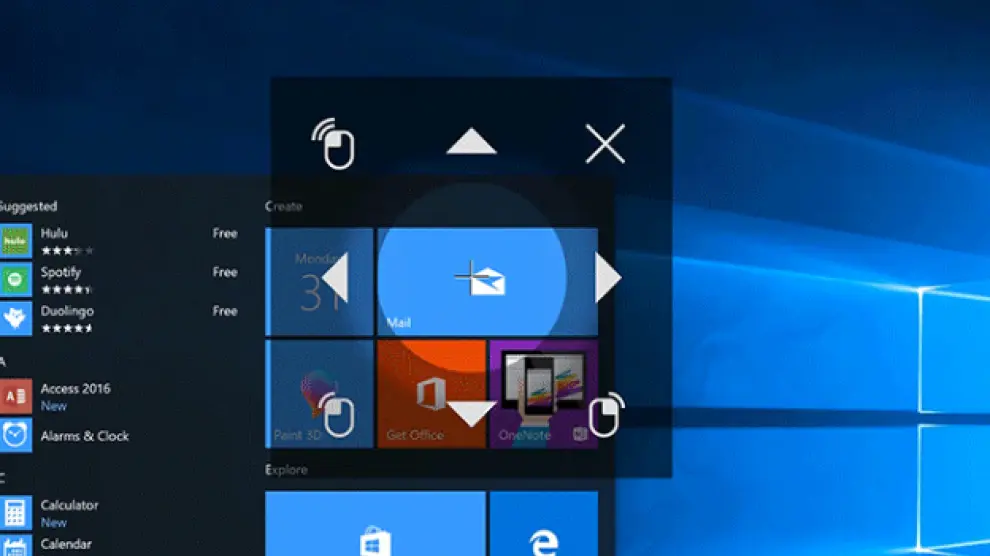Choose the right-click mouse icon in the overlay
Viewport: 990px width, 556px height.
click(x=605, y=415)
